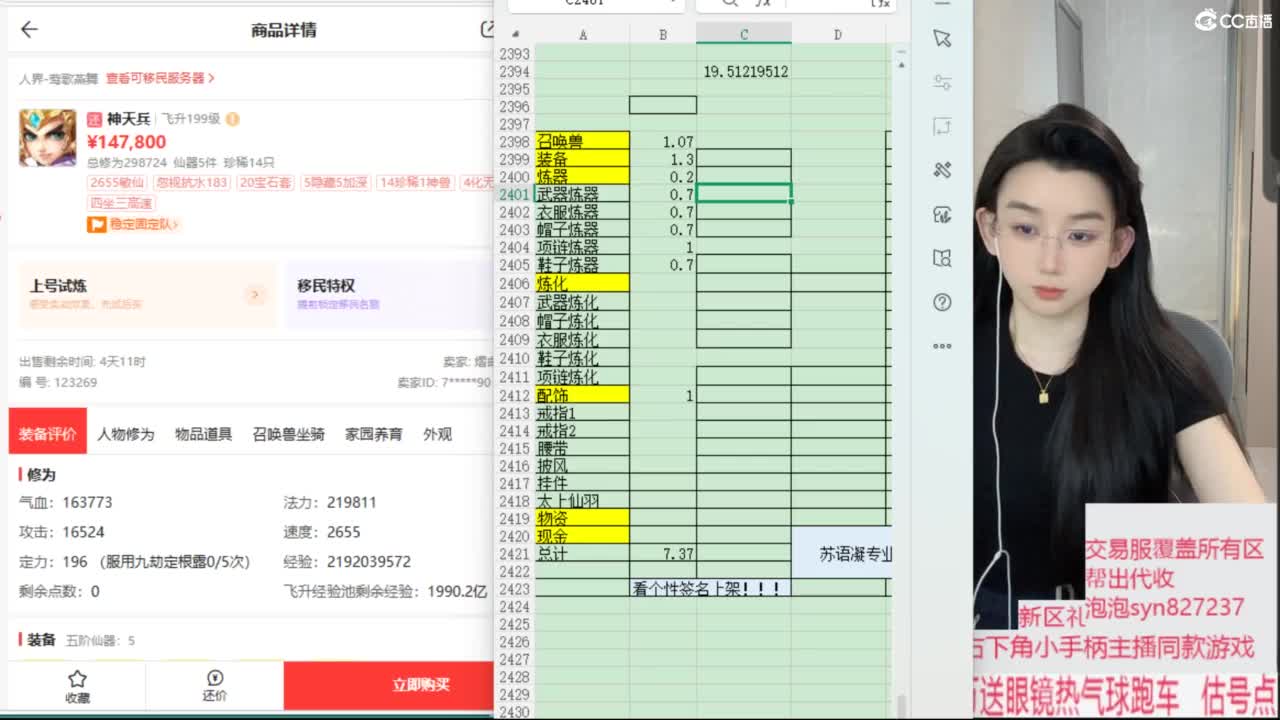The height and width of the screenshot is (720, 1280).
Task: Click the 苏语凝专业 merged cell
Action: 841,553
